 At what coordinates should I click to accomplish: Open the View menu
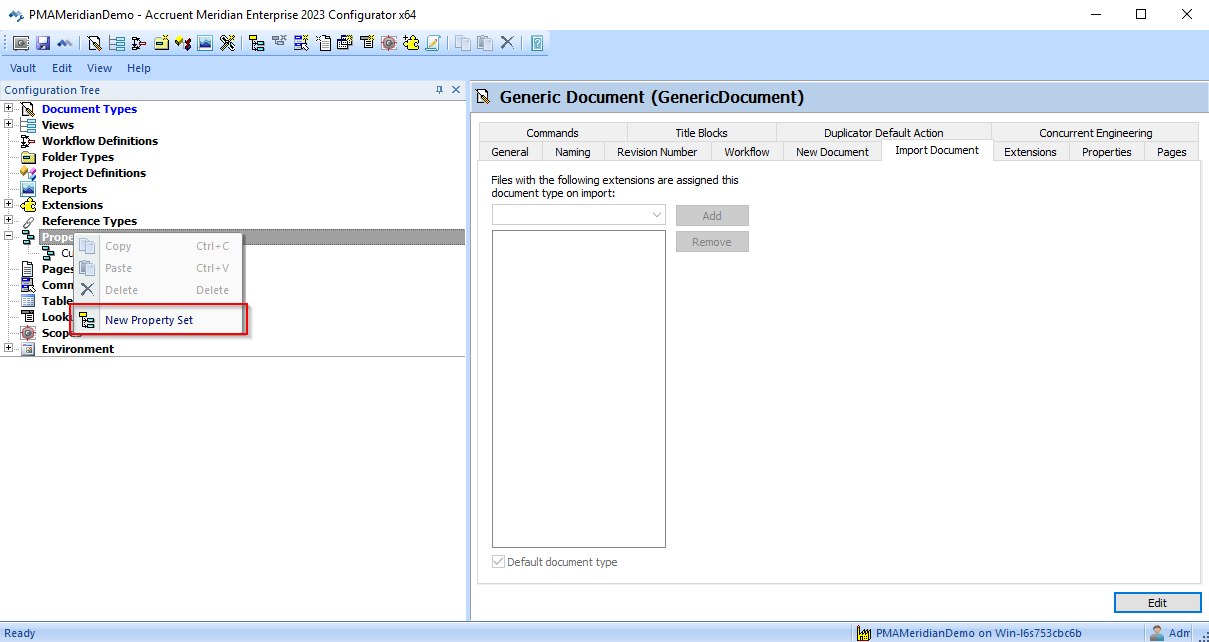coord(99,68)
